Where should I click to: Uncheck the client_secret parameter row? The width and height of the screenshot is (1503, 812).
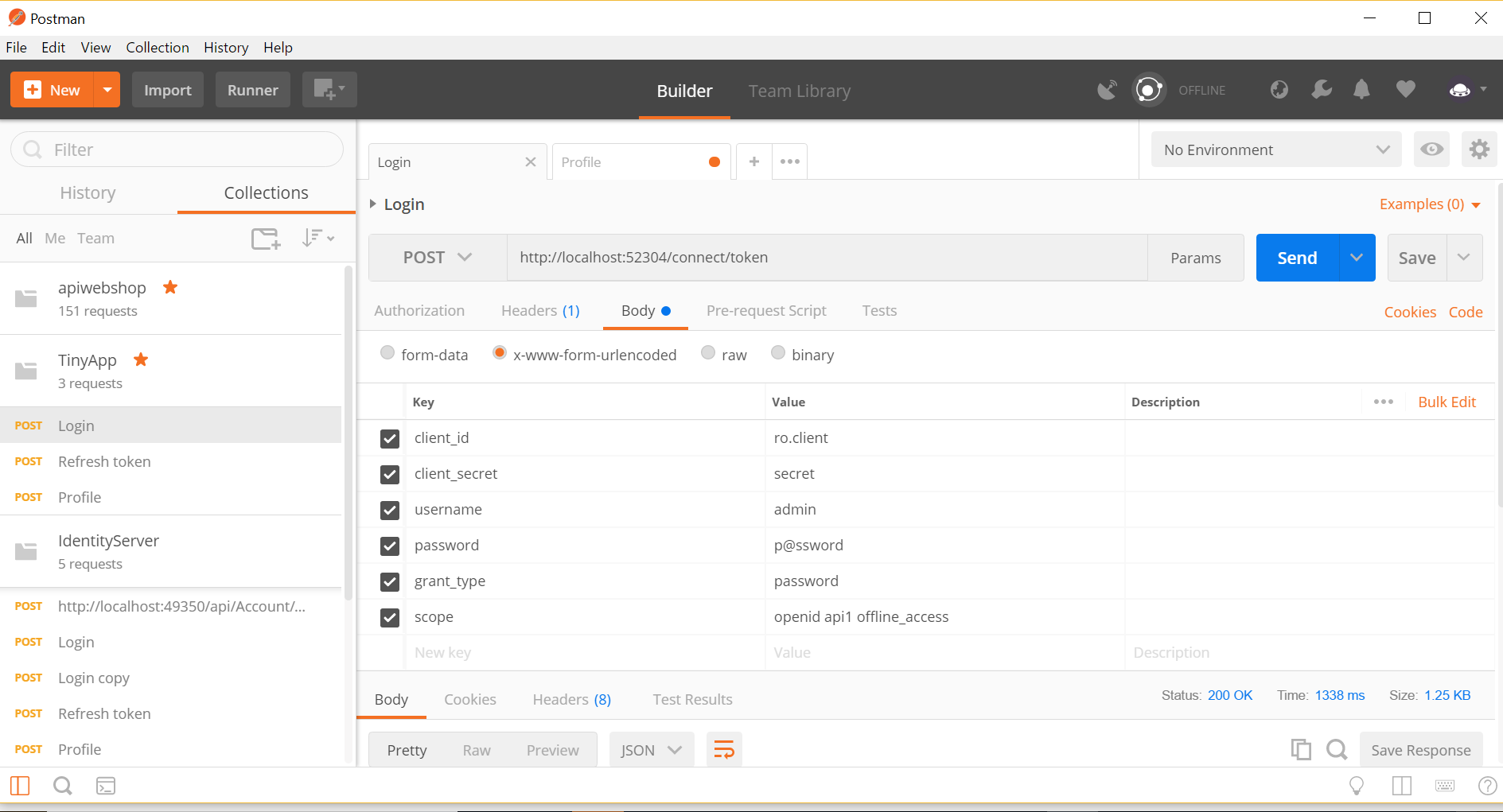[x=390, y=474]
